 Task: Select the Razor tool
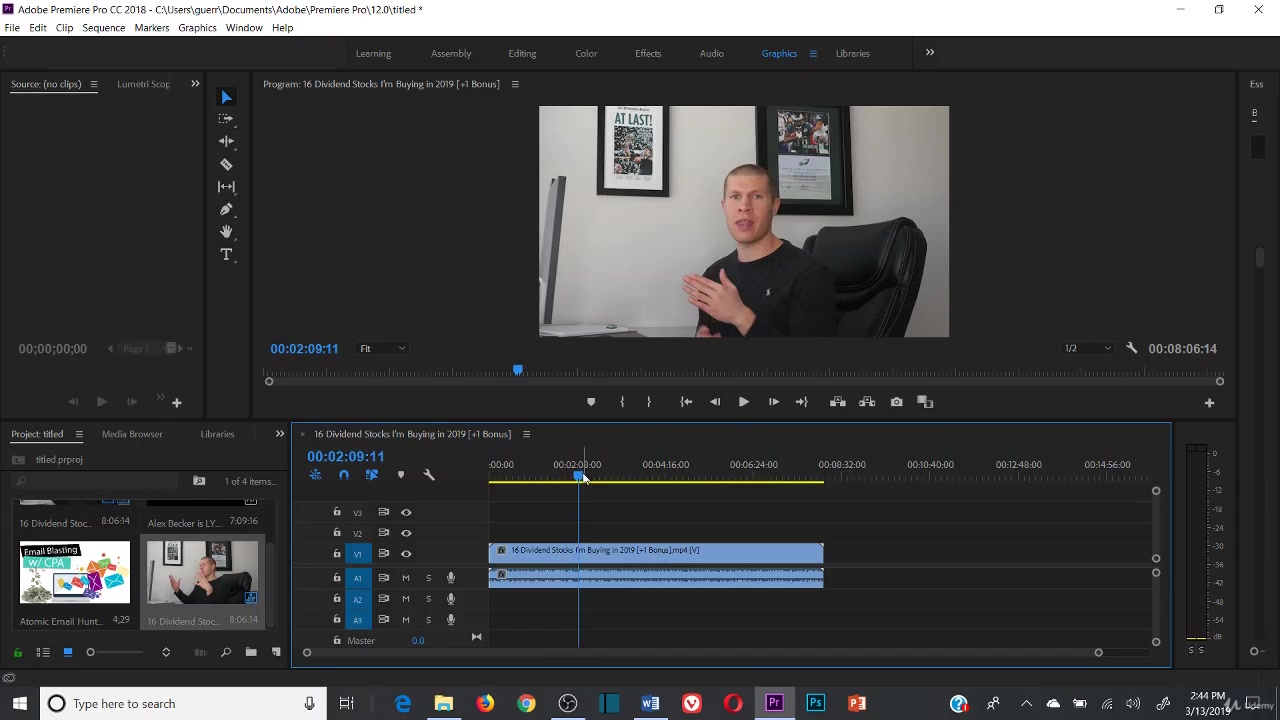(x=226, y=164)
